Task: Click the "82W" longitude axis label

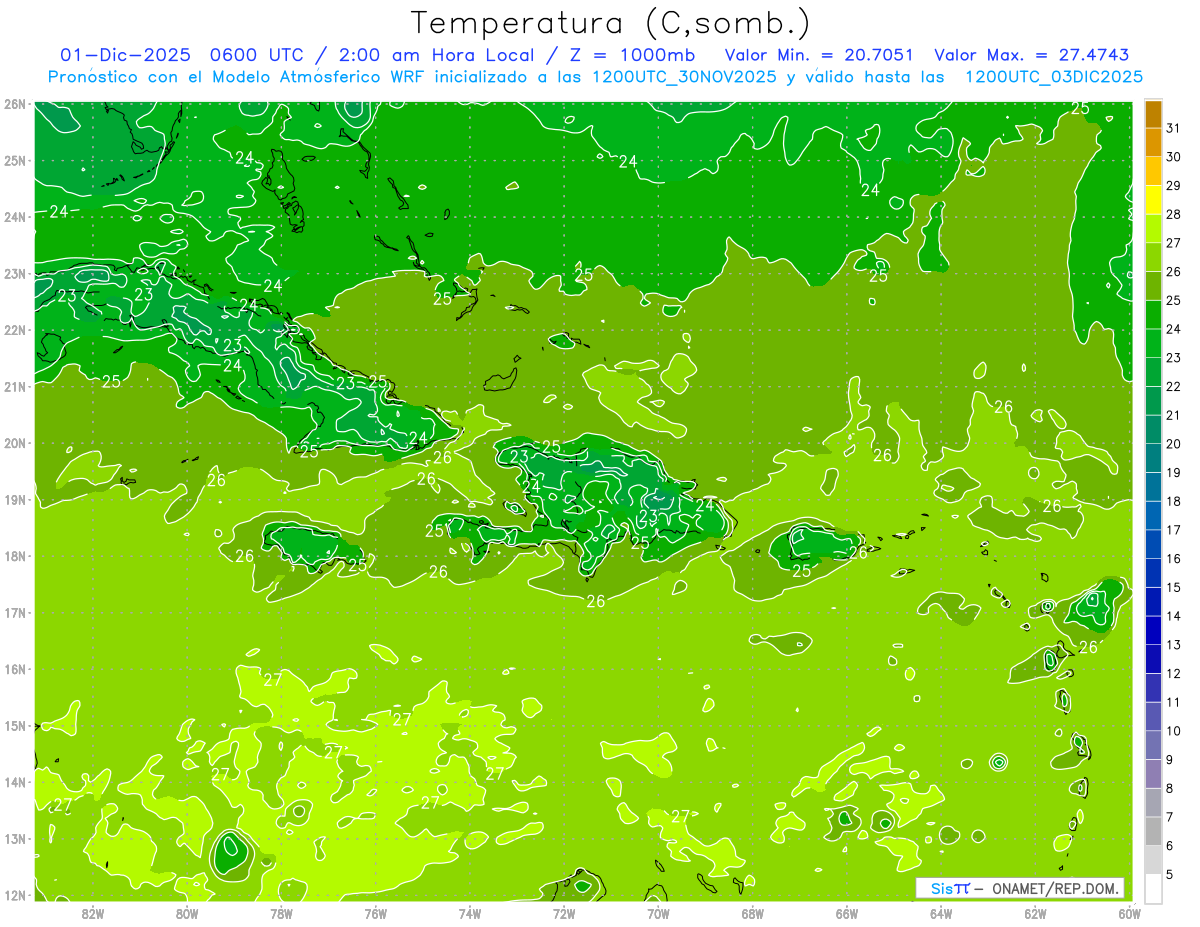Action: coord(93,913)
